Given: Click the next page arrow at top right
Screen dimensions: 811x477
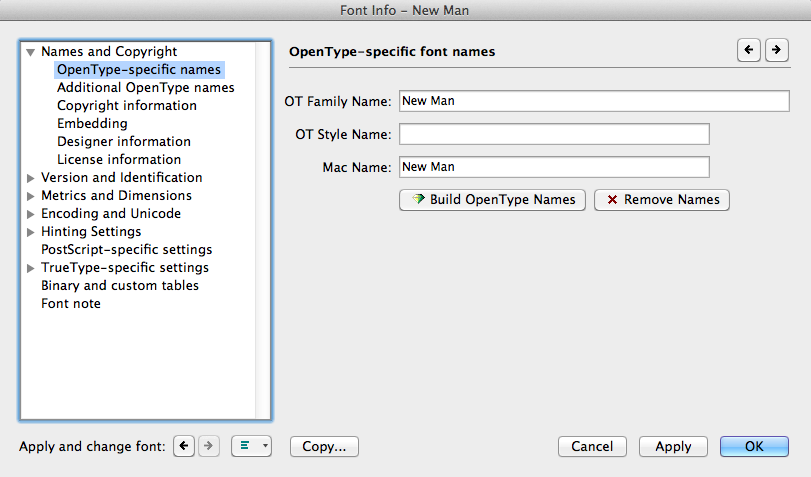Looking at the screenshot, I should (776, 50).
